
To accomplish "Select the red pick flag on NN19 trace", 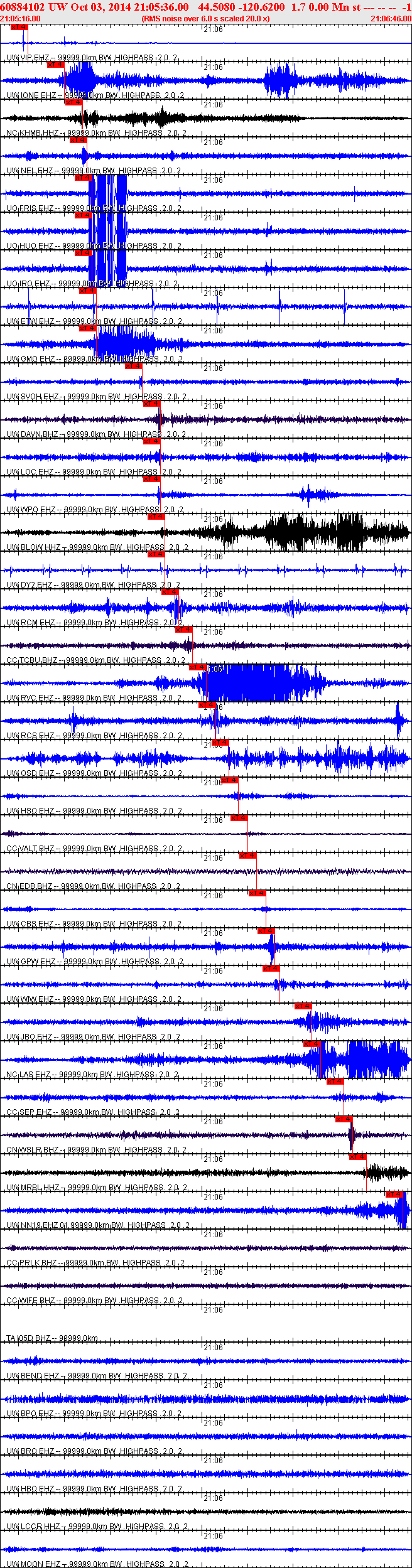I will click(394, 1195).
